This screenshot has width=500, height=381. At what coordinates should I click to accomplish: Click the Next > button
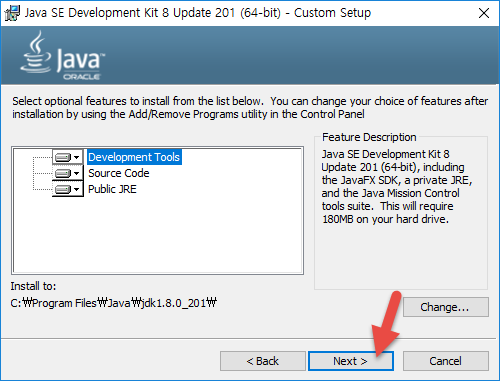351,361
